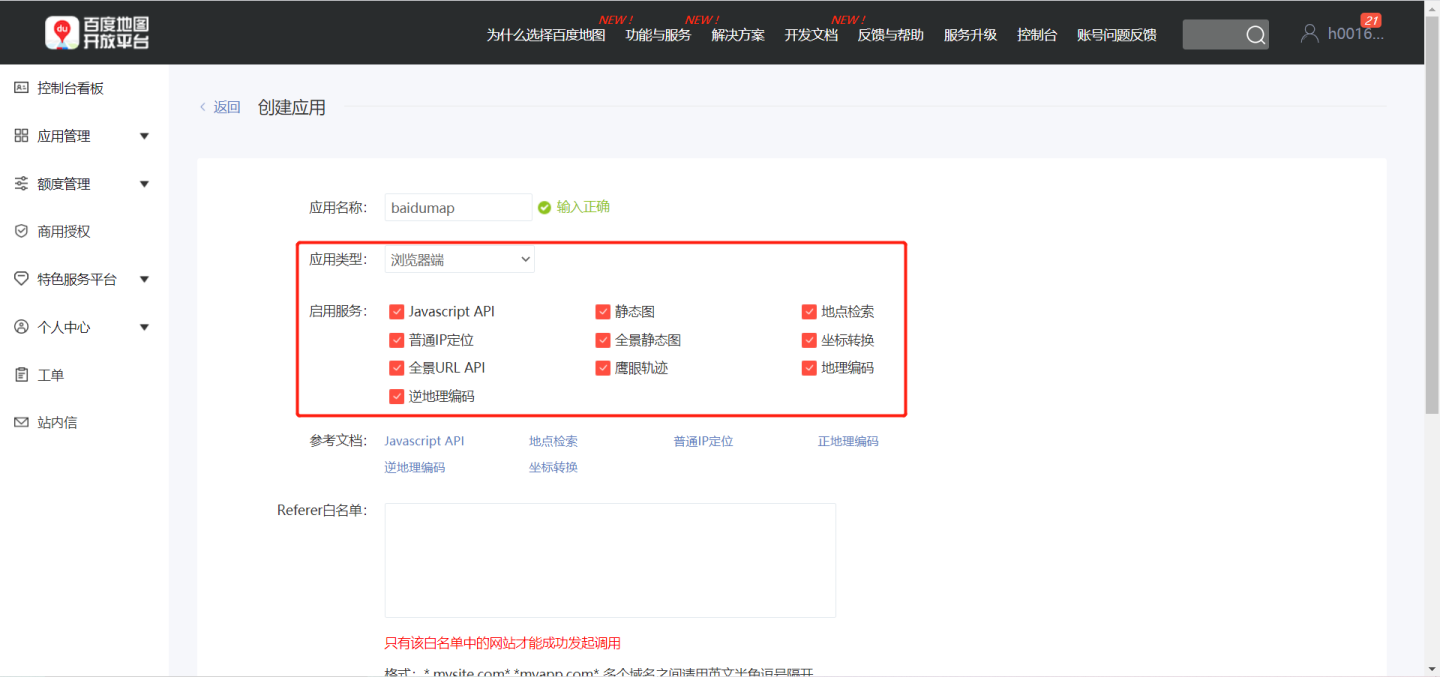Click the search magnifier icon in header

tap(1255, 35)
